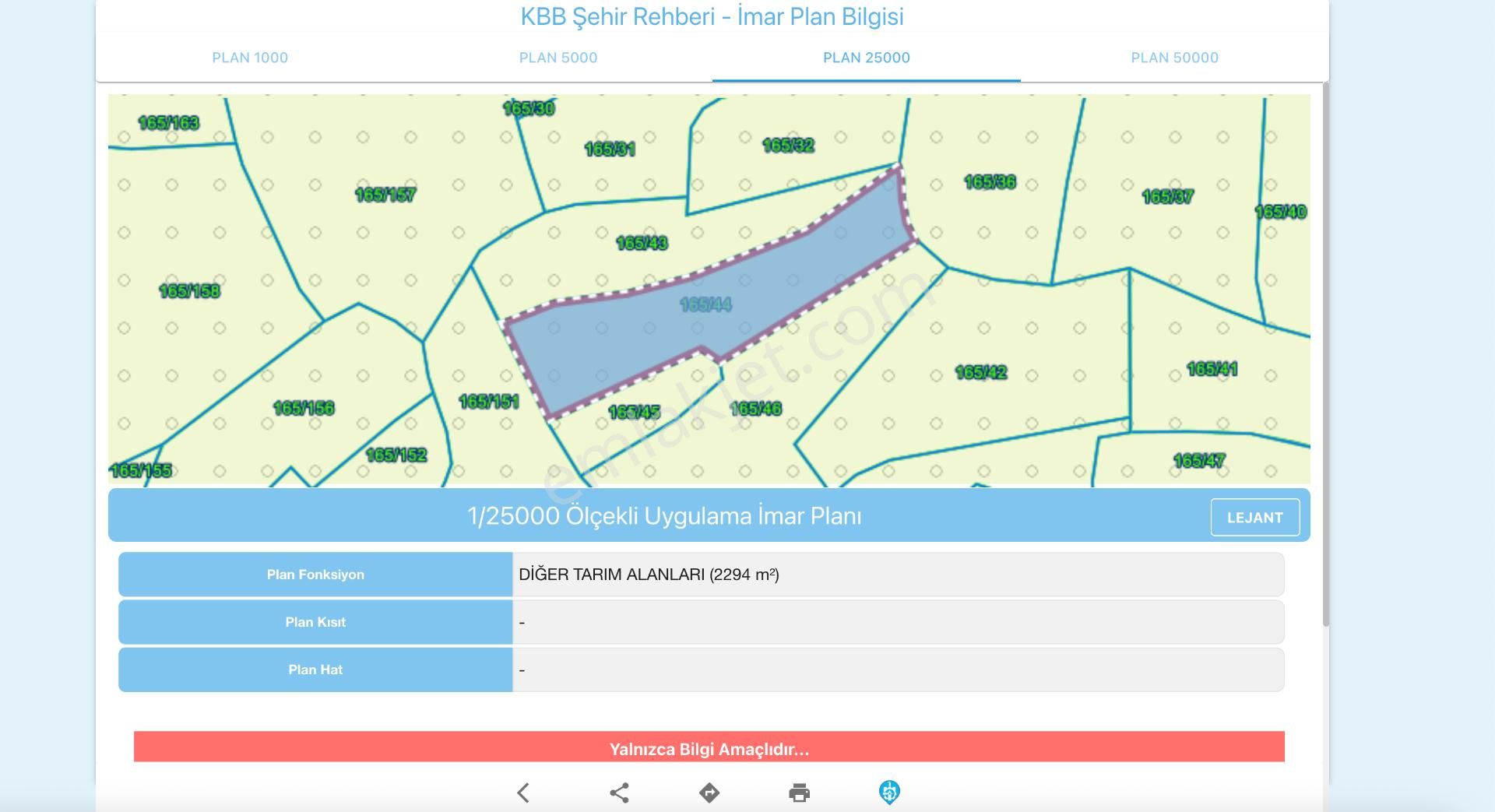The height and width of the screenshot is (812, 1495).
Task: Click parcel 165/42 on the map
Action: [981, 373]
